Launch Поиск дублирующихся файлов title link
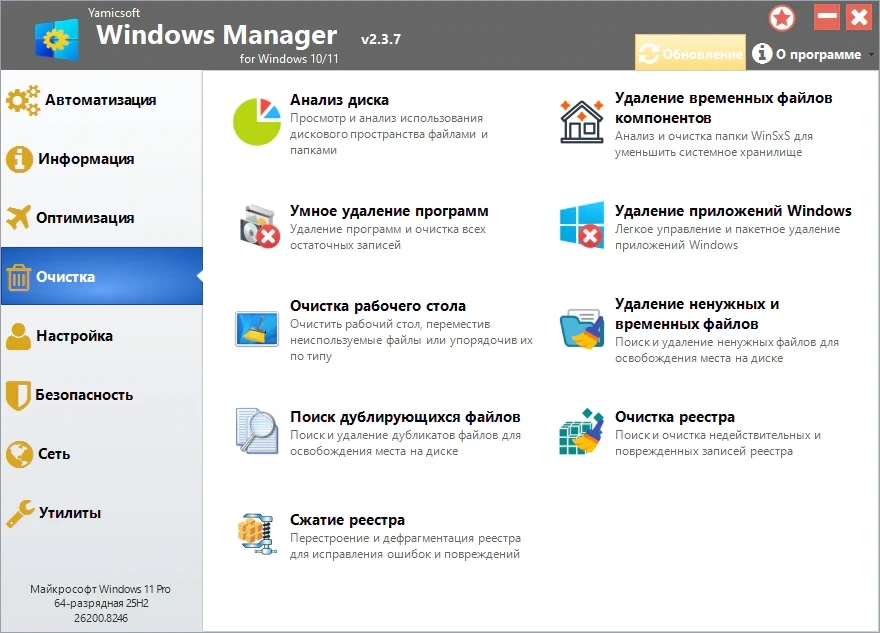The image size is (880, 633). (405, 417)
